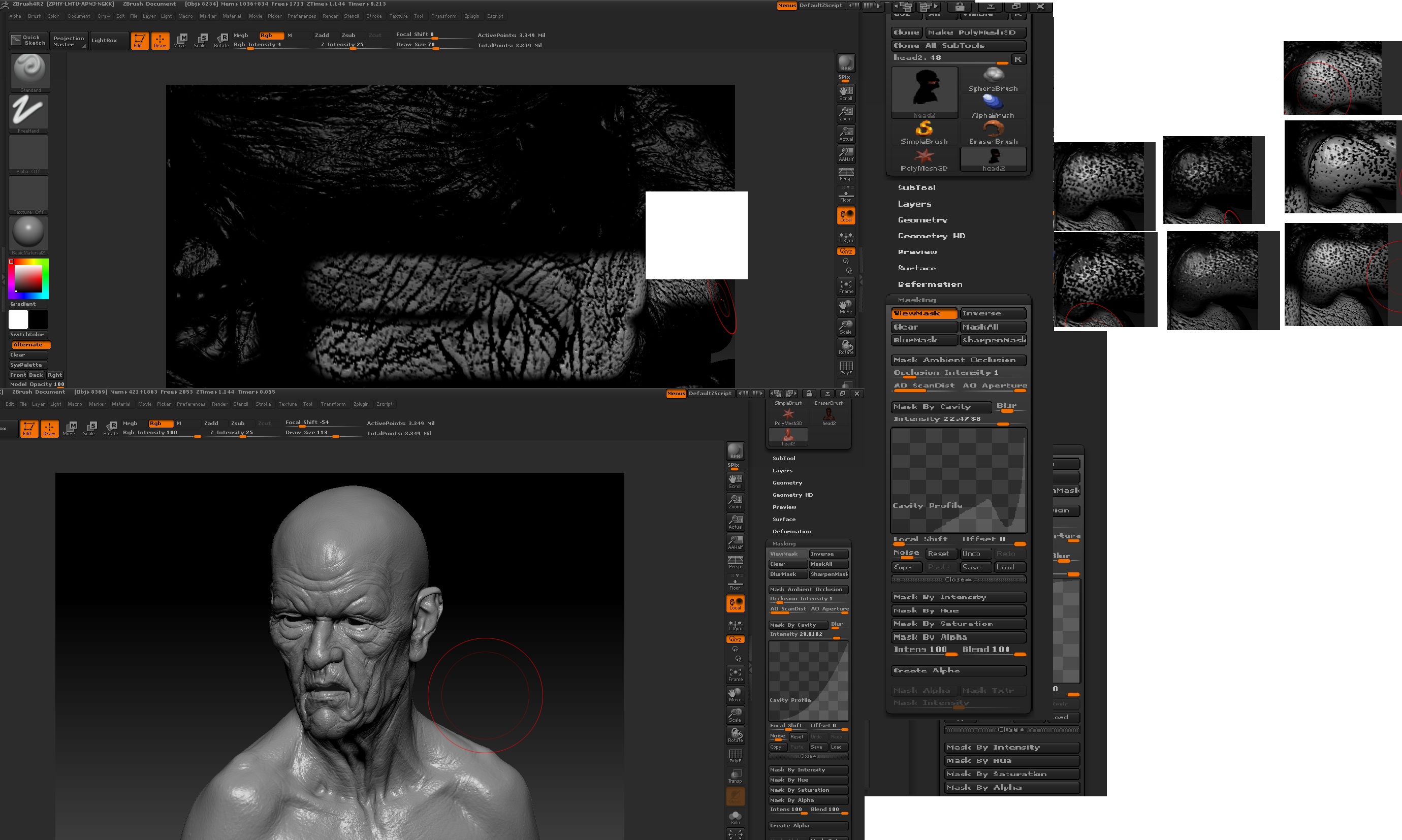This screenshot has width=1402, height=840.
Task: Open the Zplugin menu
Action: [x=471, y=16]
